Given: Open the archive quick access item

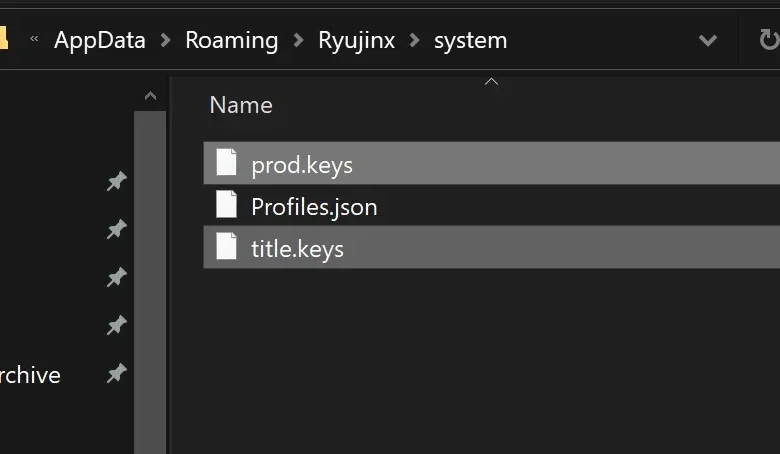Looking at the screenshot, I should (x=30, y=375).
